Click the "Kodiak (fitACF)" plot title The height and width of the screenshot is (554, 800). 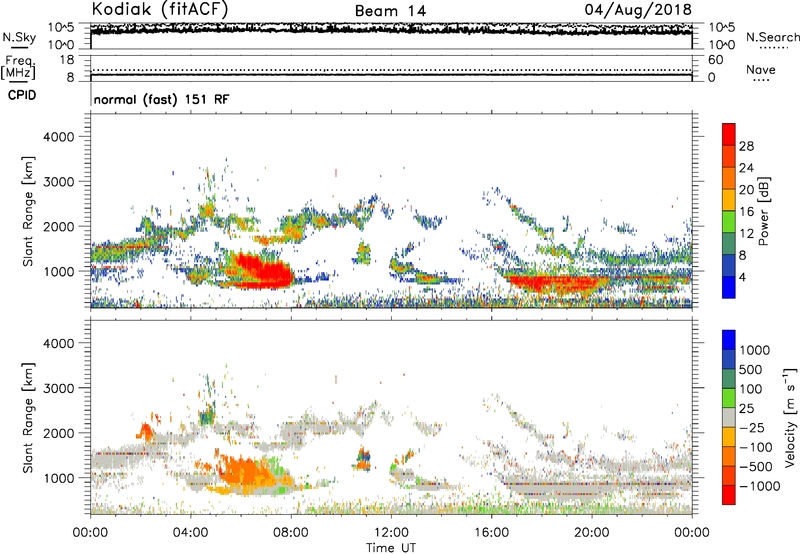point(160,9)
